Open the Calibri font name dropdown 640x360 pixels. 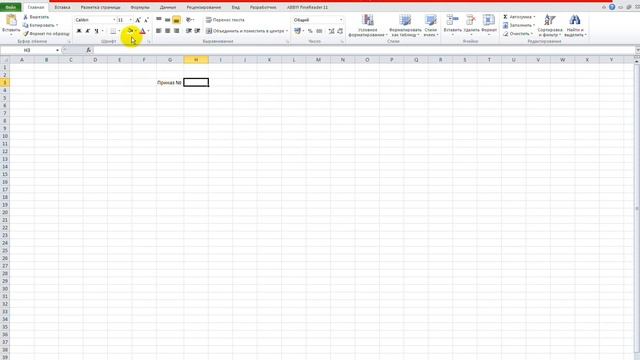point(114,20)
